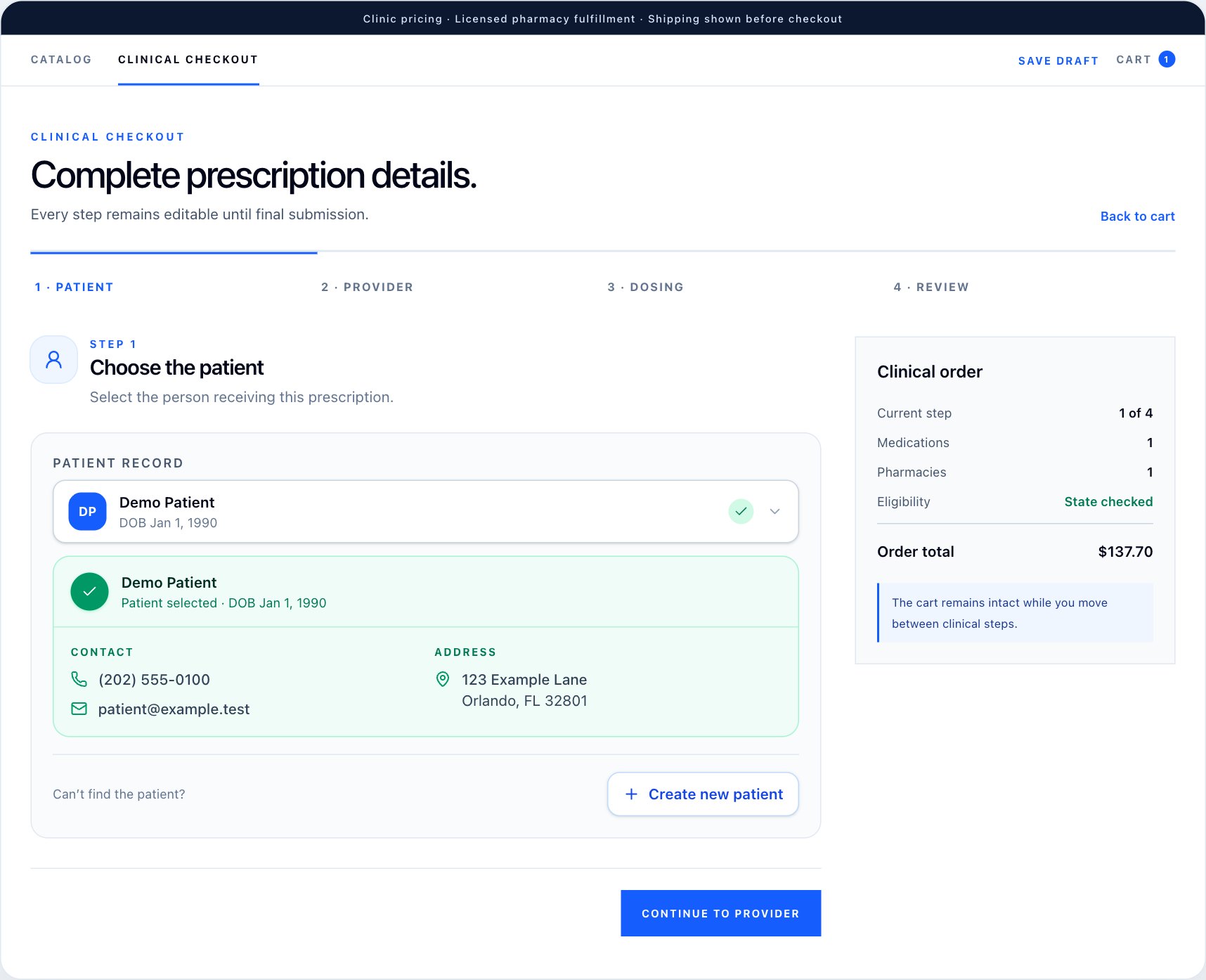Click the 'Can't find the patient?' text
The width and height of the screenshot is (1206, 980).
119,794
